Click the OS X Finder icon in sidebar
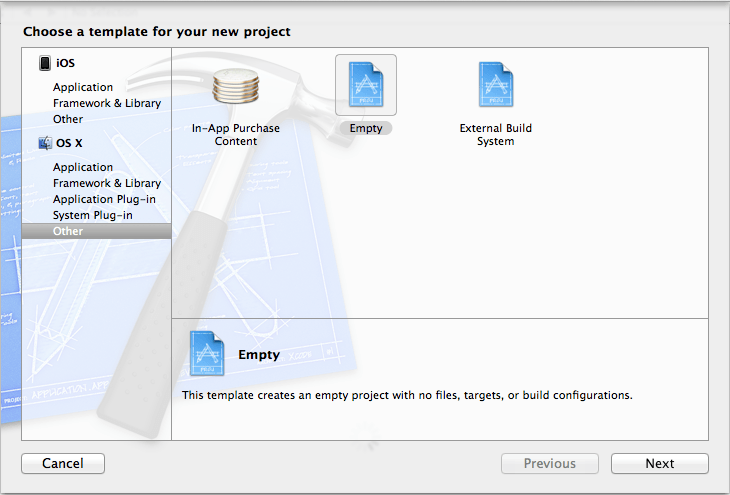The height and width of the screenshot is (495, 730). coord(45,143)
